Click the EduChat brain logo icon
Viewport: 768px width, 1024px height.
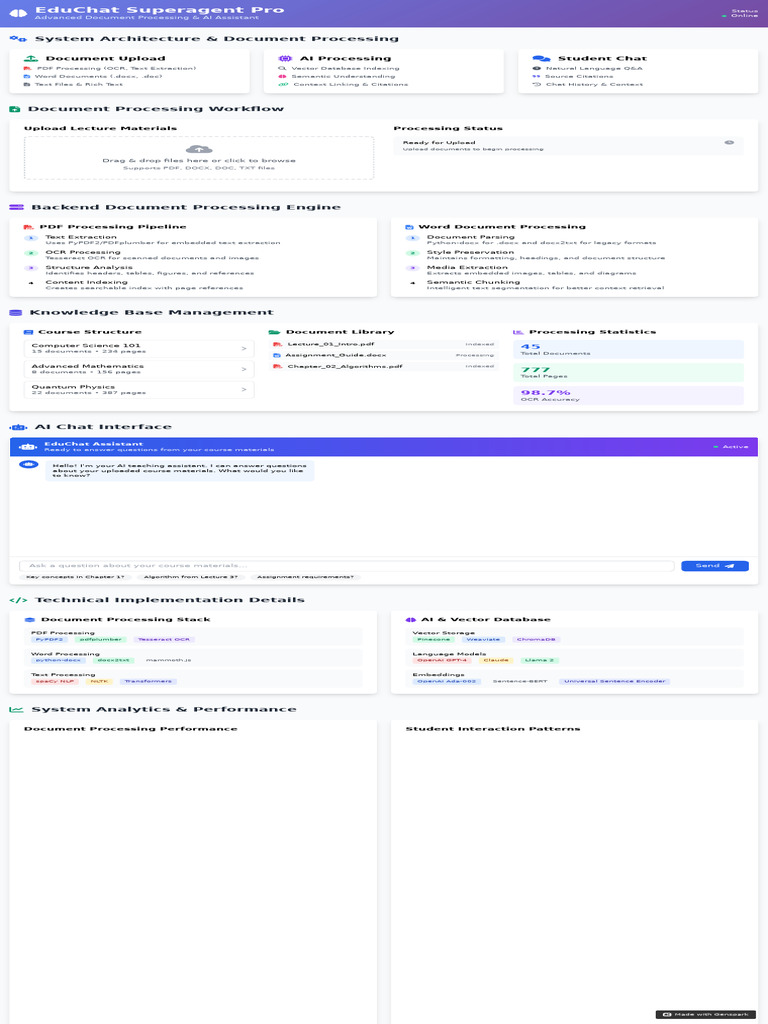17,12
